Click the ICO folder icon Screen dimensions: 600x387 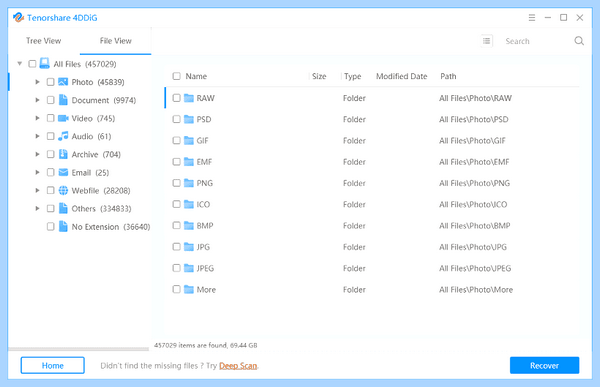point(189,204)
